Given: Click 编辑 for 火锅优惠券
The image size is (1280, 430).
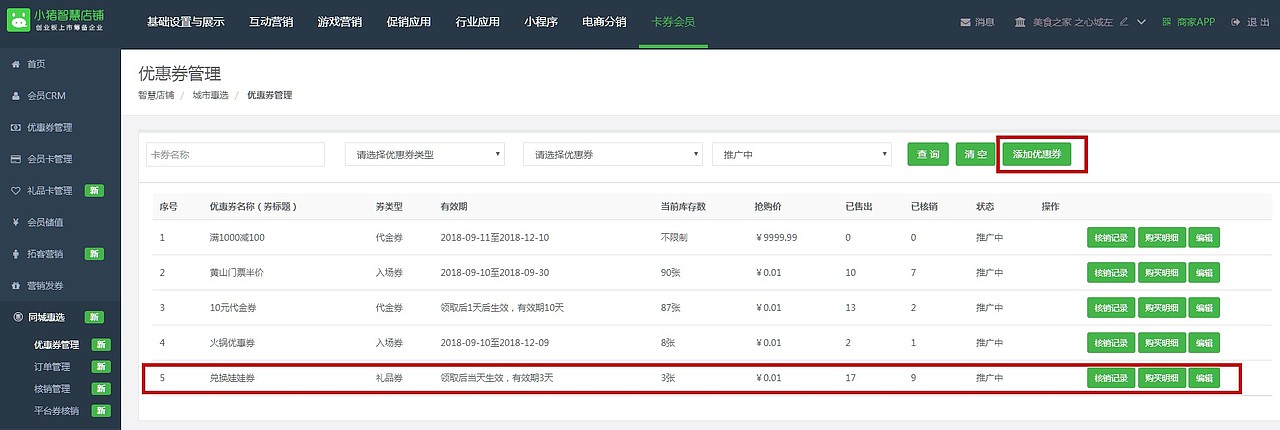Looking at the screenshot, I should pos(1204,343).
